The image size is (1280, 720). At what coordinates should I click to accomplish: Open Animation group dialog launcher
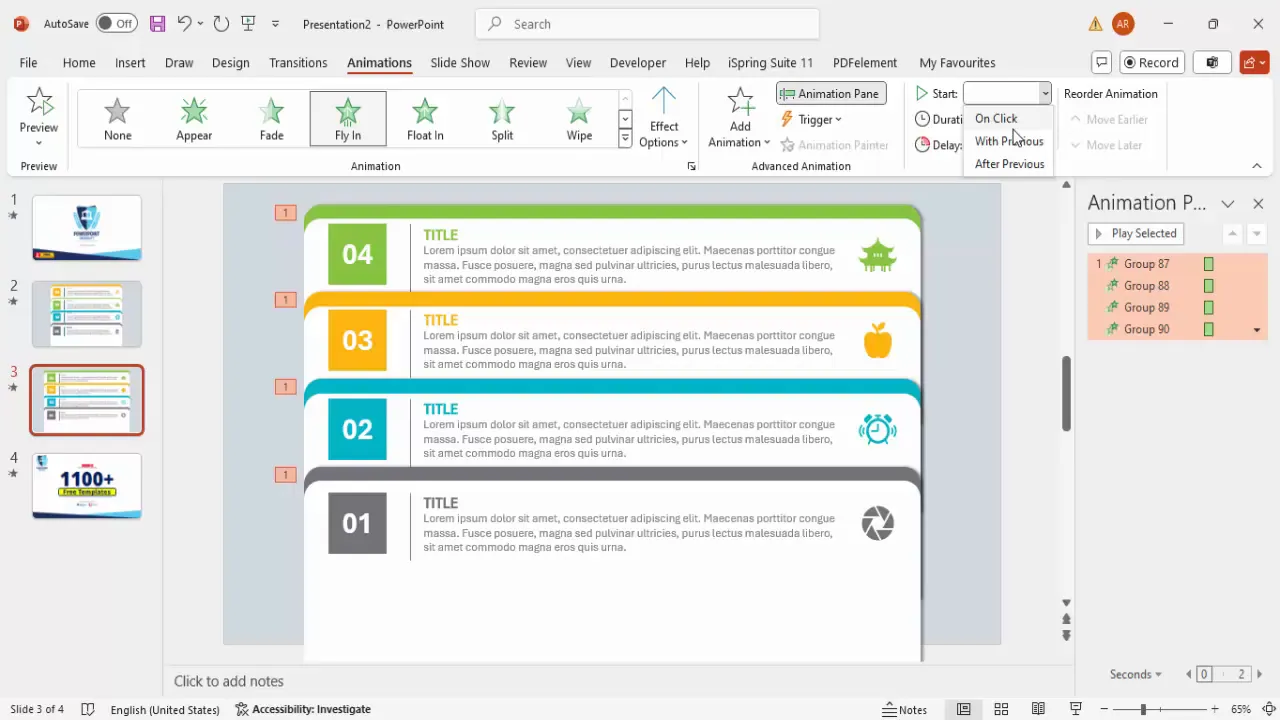pyautogui.click(x=691, y=166)
